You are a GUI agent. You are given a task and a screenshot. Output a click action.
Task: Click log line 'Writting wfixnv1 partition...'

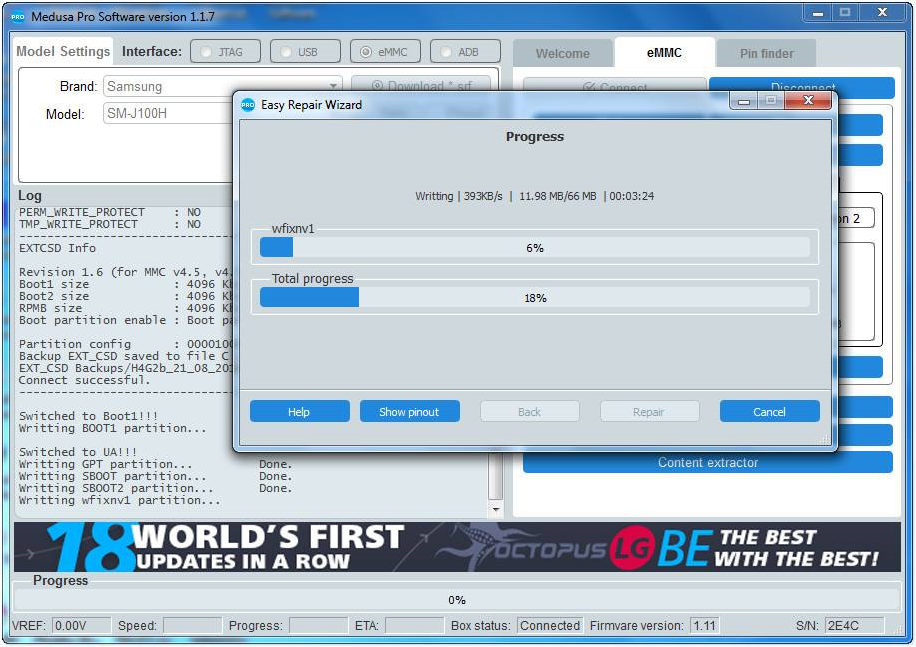tap(119, 500)
